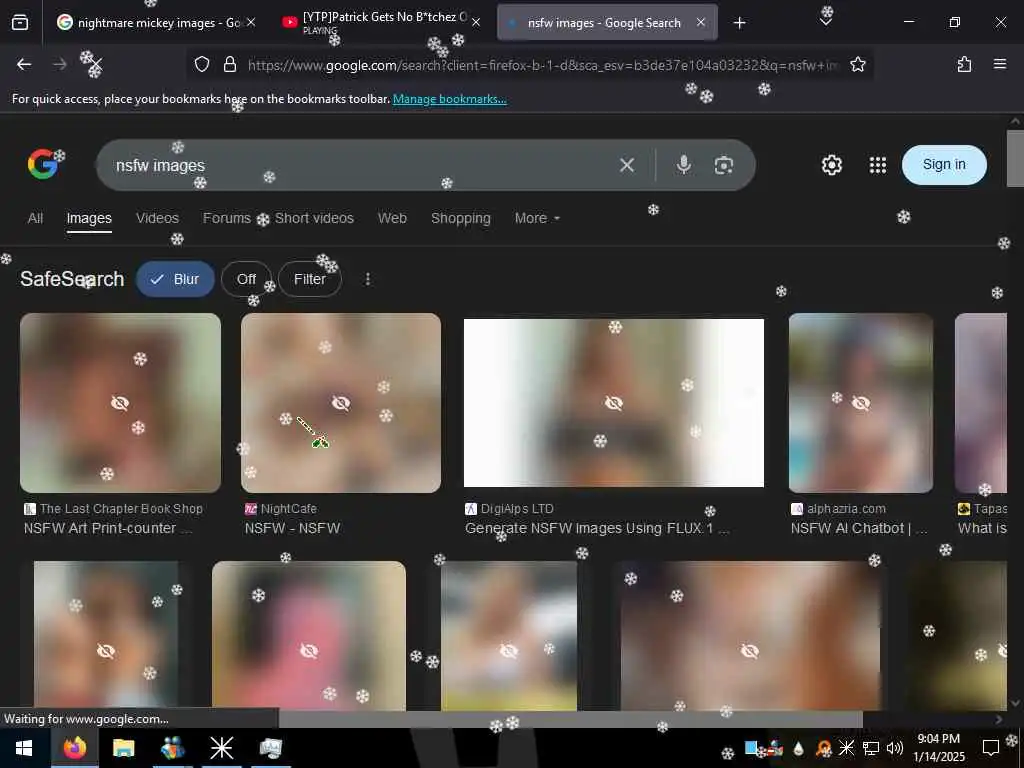Switch to the All results tab

(35, 218)
